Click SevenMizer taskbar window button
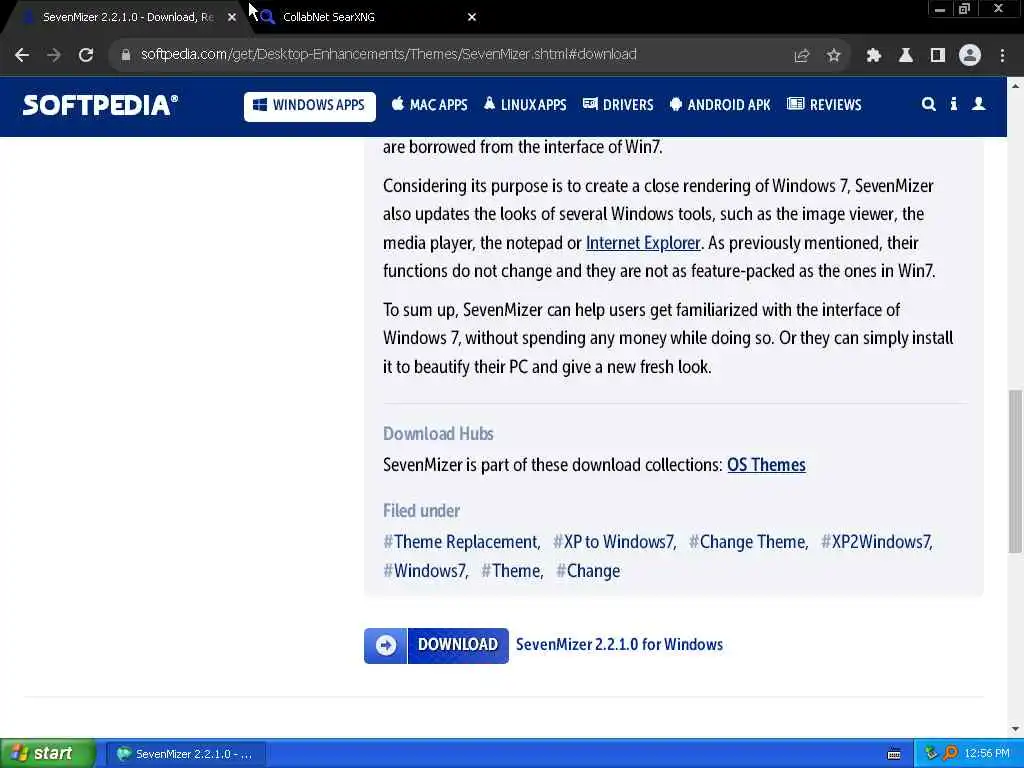This screenshot has height=768, width=1024. (185, 754)
